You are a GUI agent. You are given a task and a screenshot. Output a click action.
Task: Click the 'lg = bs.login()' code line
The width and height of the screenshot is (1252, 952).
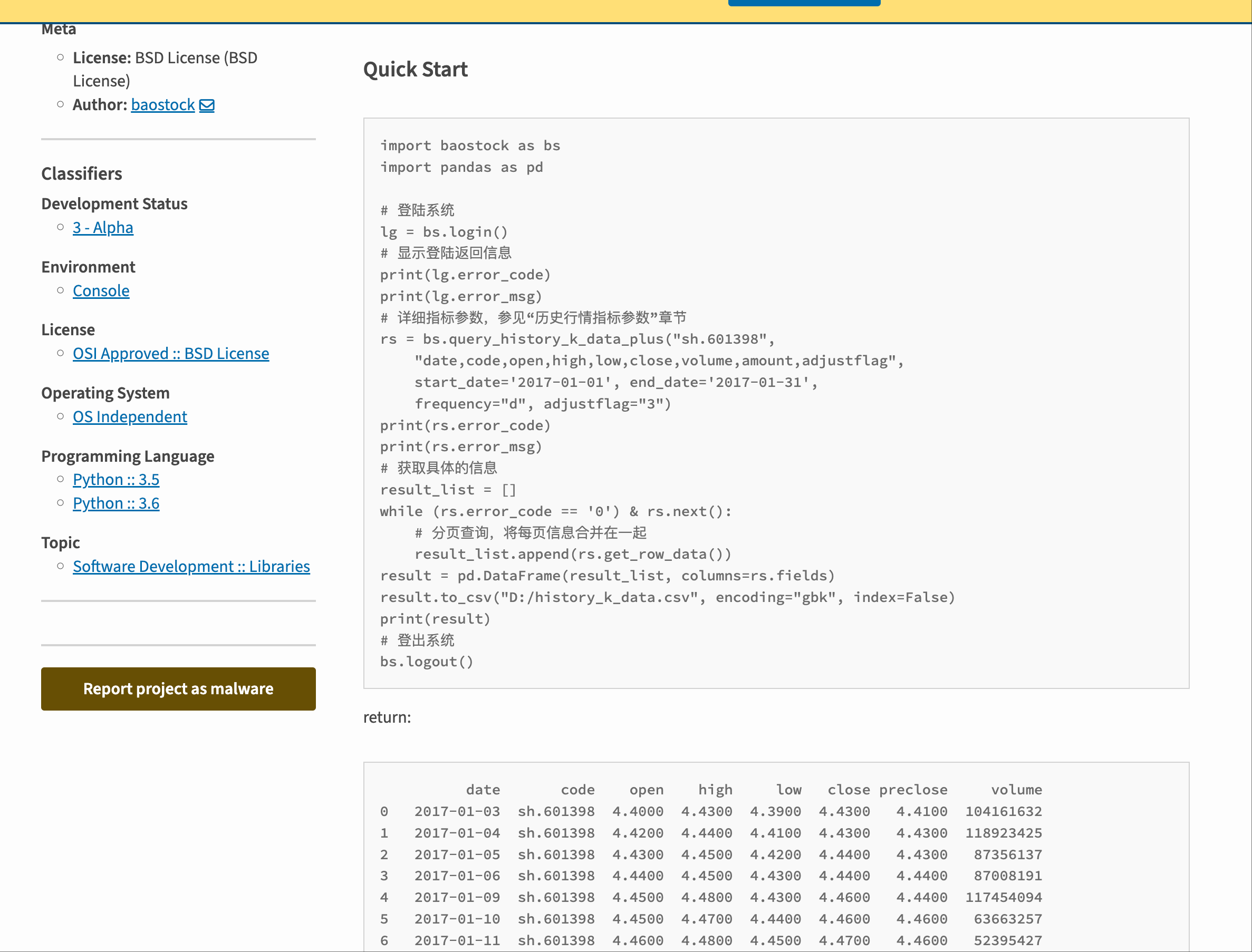pyautogui.click(x=445, y=232)
